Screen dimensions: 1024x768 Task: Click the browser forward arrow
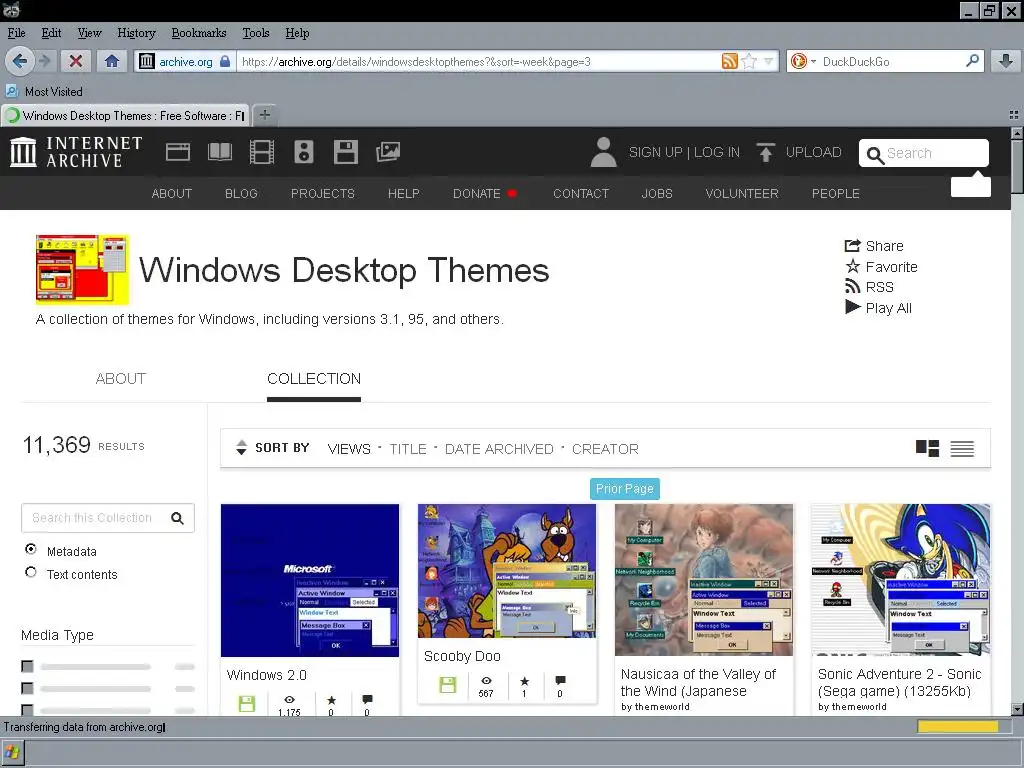tap(44, 61)
